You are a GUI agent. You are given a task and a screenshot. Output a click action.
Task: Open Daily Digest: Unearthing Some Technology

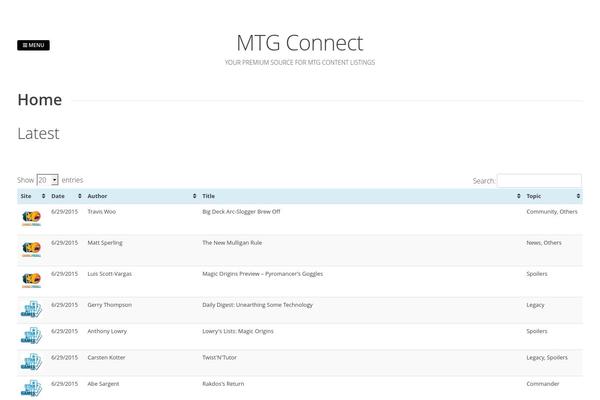(258, 305)
